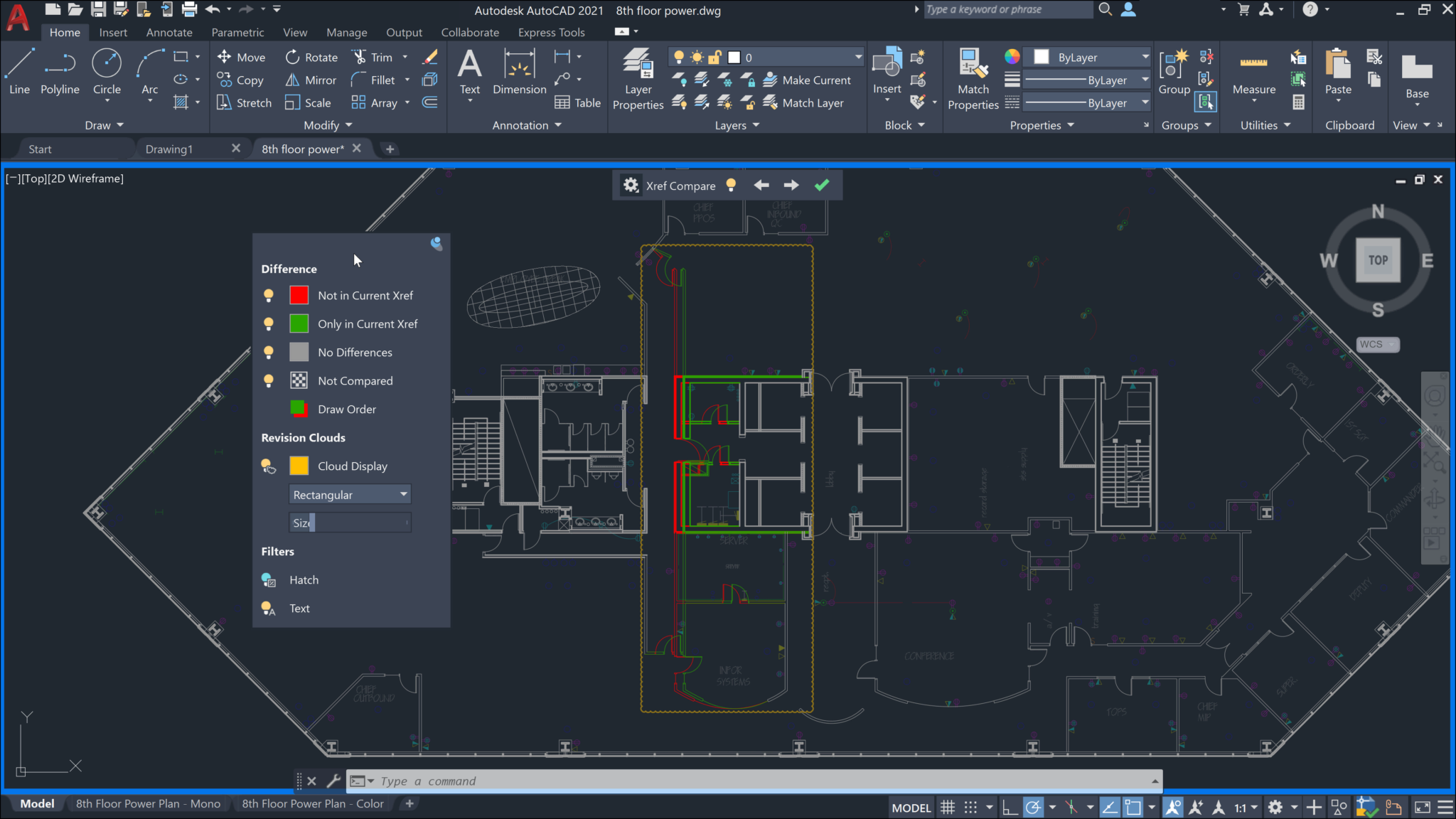Switch to 8th floor power drawing tab

[x=302, y=149]
